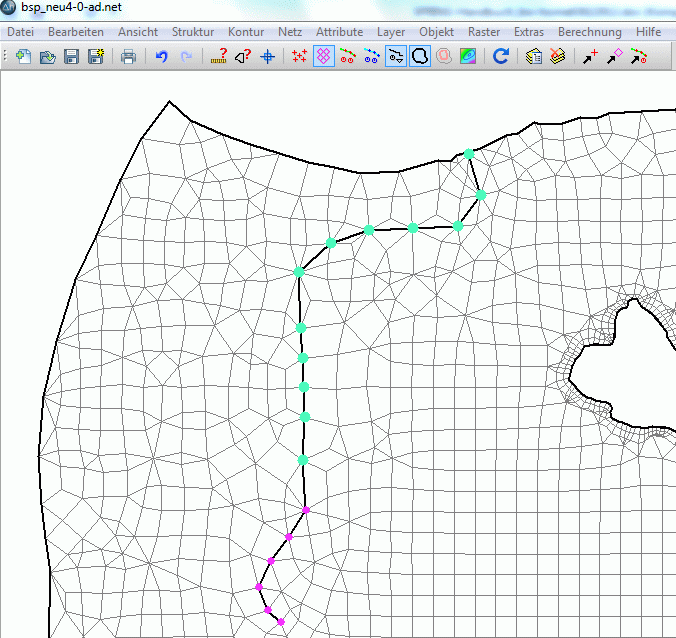Open the Datei menu
The image size is (676, 638).
[20, 32]
